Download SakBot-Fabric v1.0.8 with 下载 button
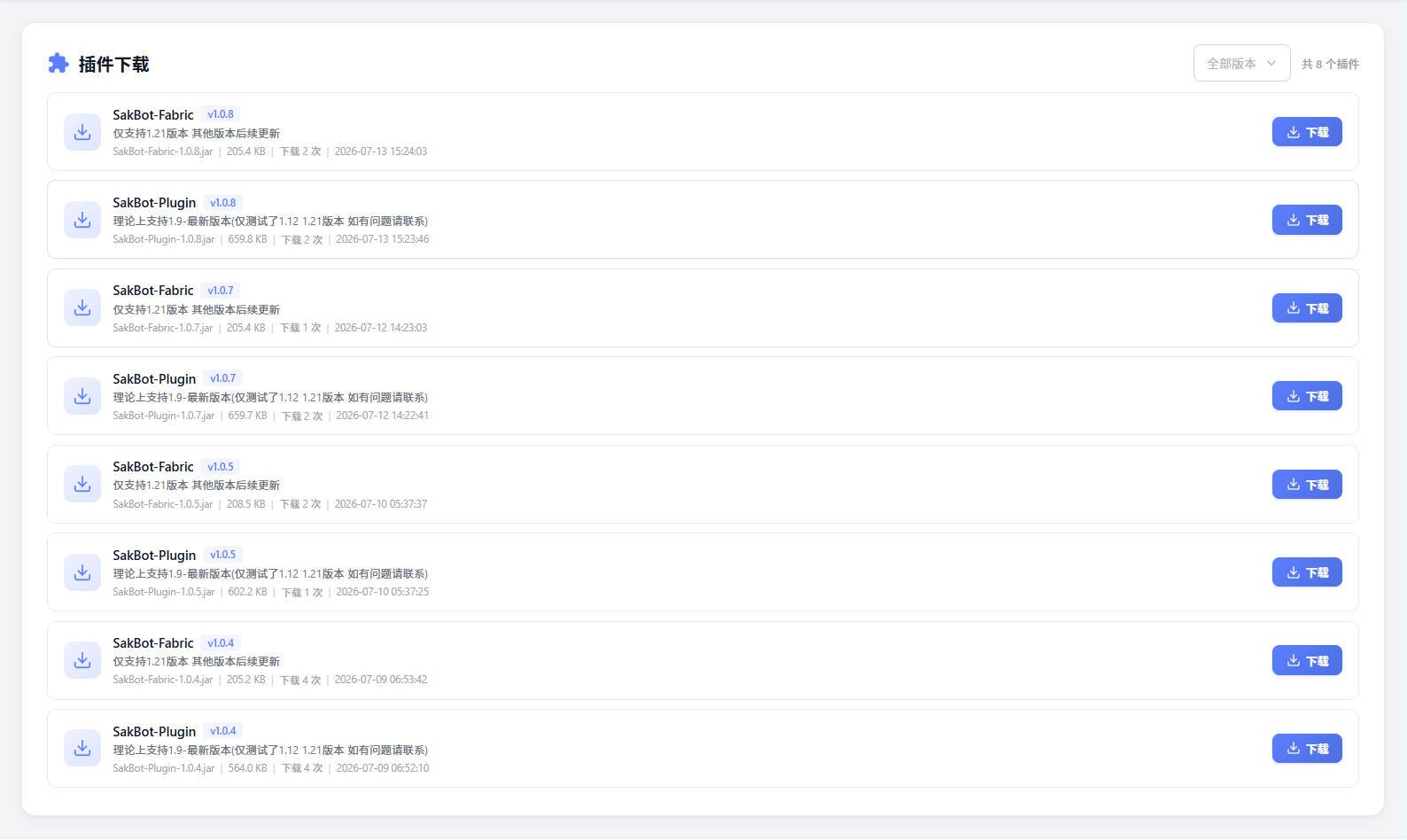 (1307, 132)
